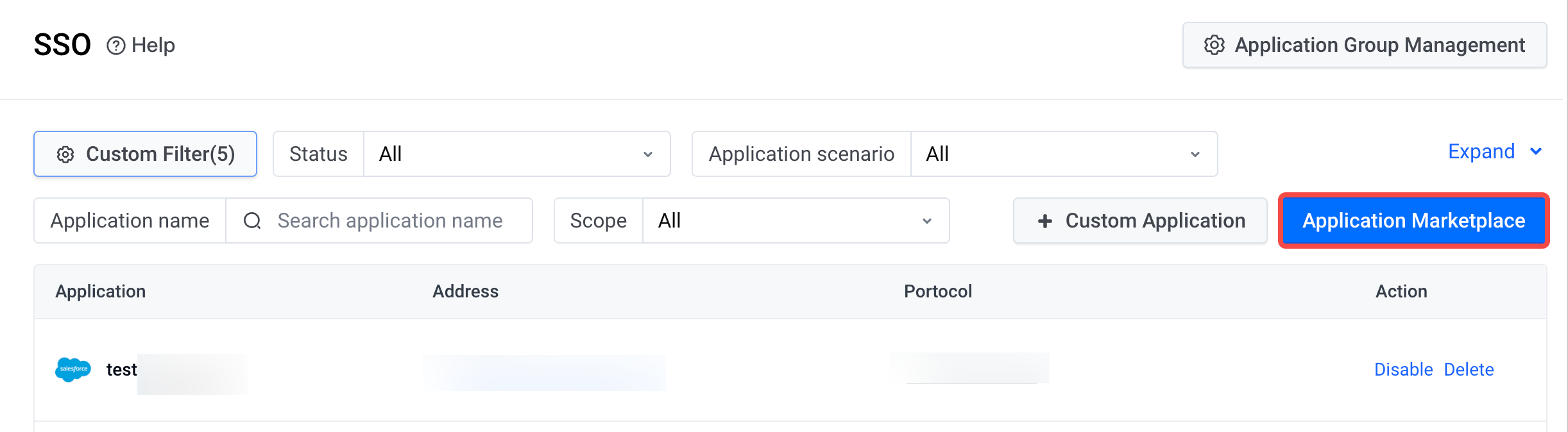1568x432 pixels.
Task: Click the Help question mark icon
Action: click(x=115, y=46)
